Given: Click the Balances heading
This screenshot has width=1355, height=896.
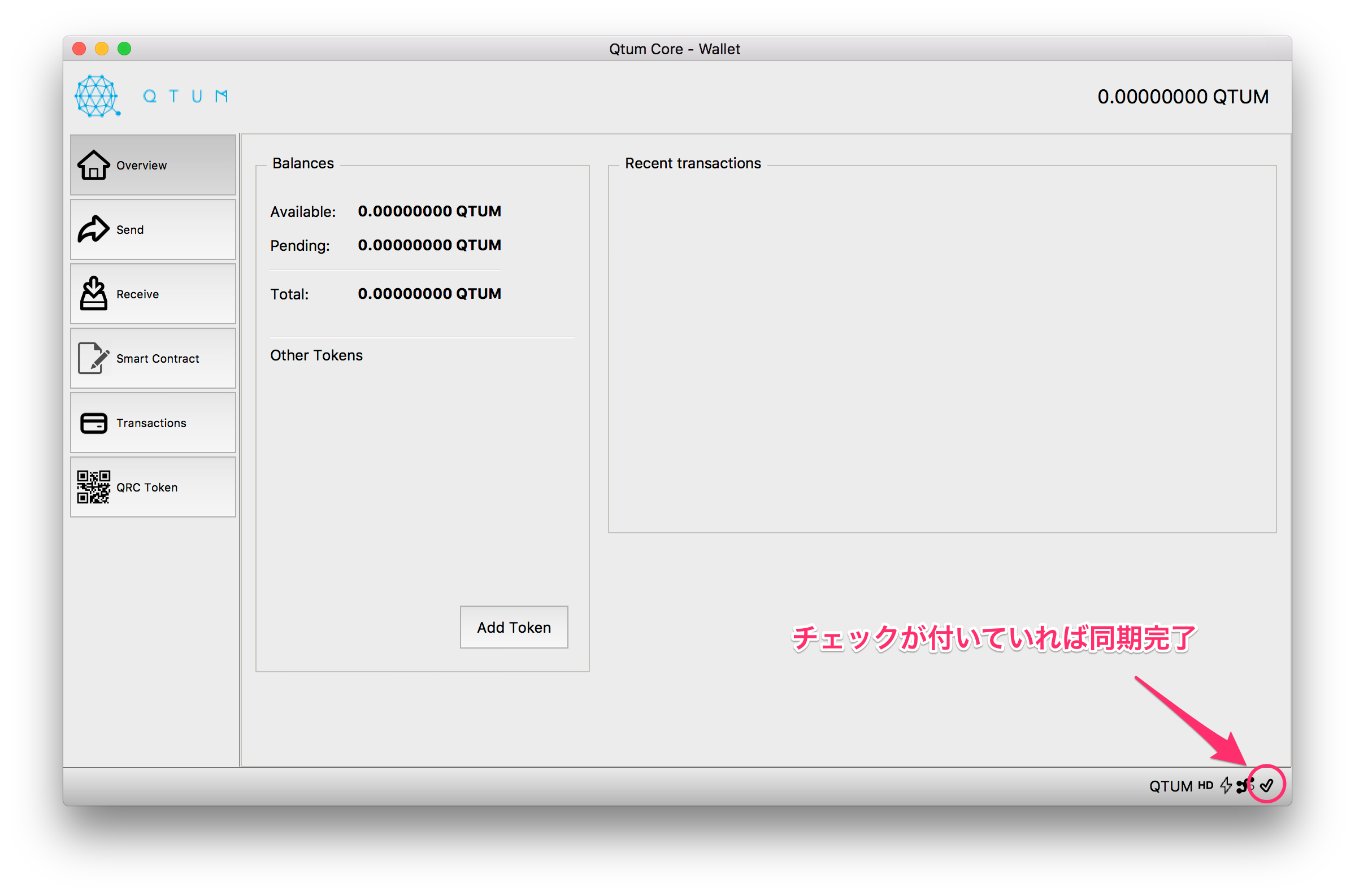Looking at the screenshot, I should click(303, 163).
